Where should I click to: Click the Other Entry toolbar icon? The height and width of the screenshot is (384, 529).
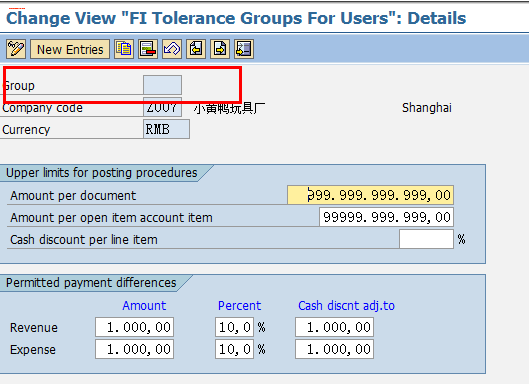tap(244, 49)
